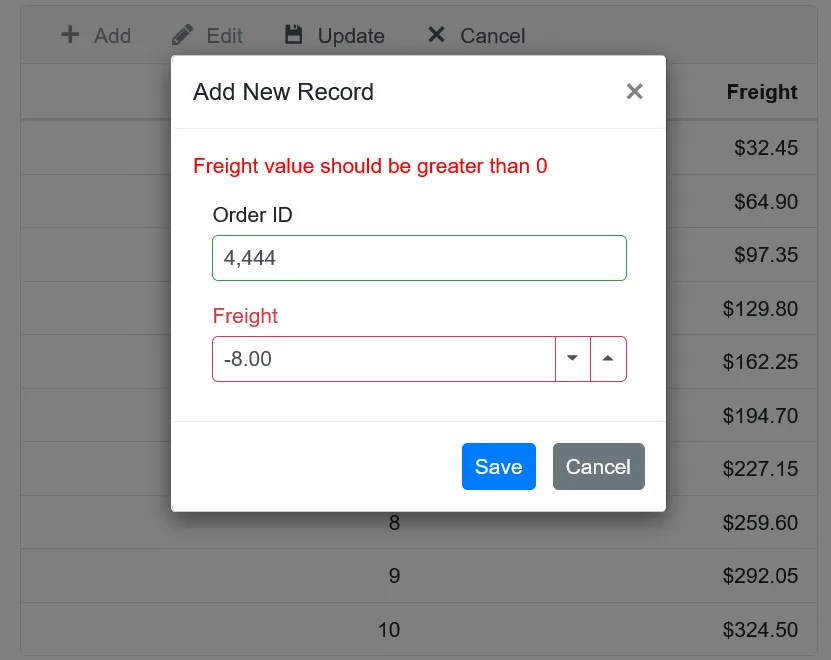Click the Update save icon
The height and width of the screenshot is (660, 831).
point(293,35)
